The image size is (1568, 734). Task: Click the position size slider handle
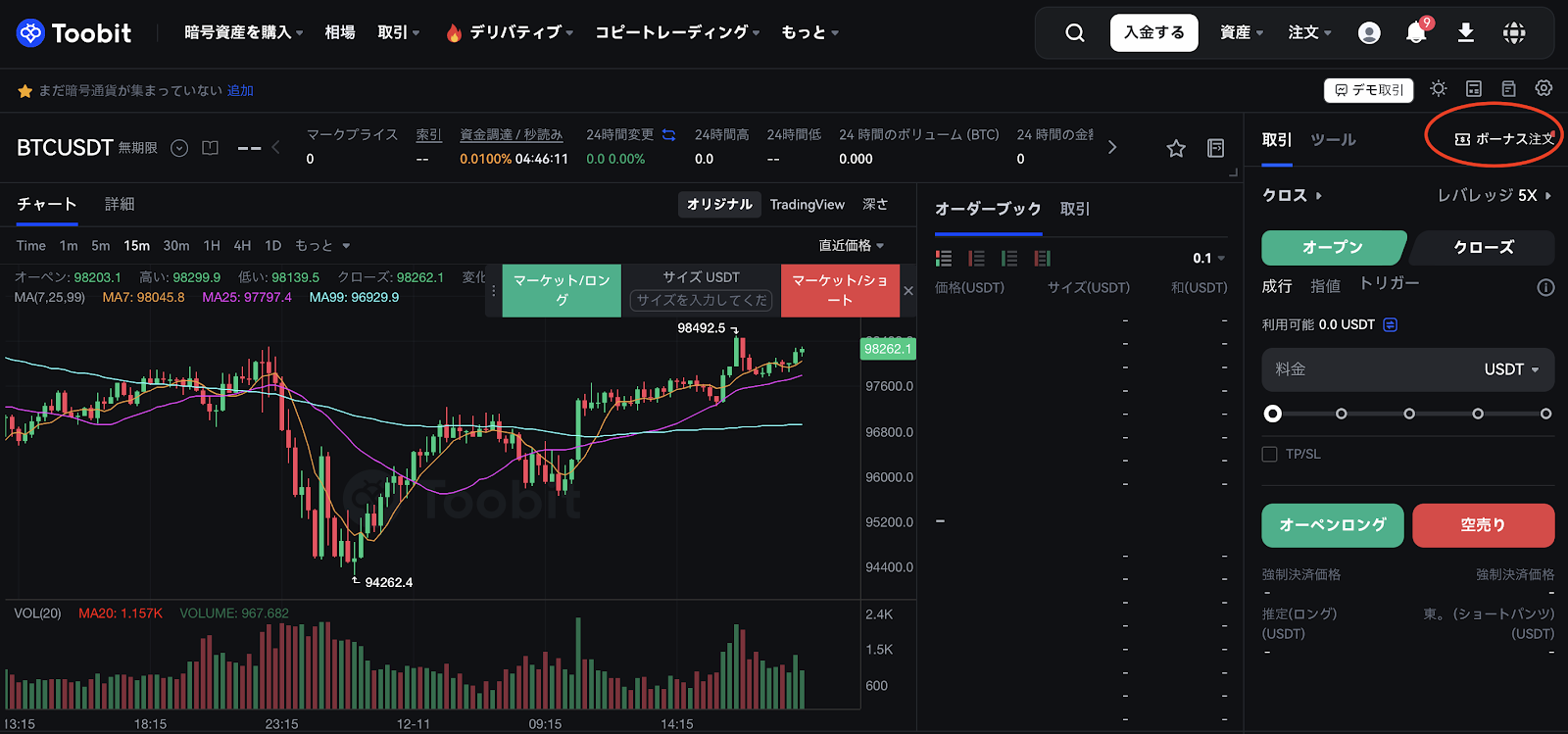tap(1273, 414)
